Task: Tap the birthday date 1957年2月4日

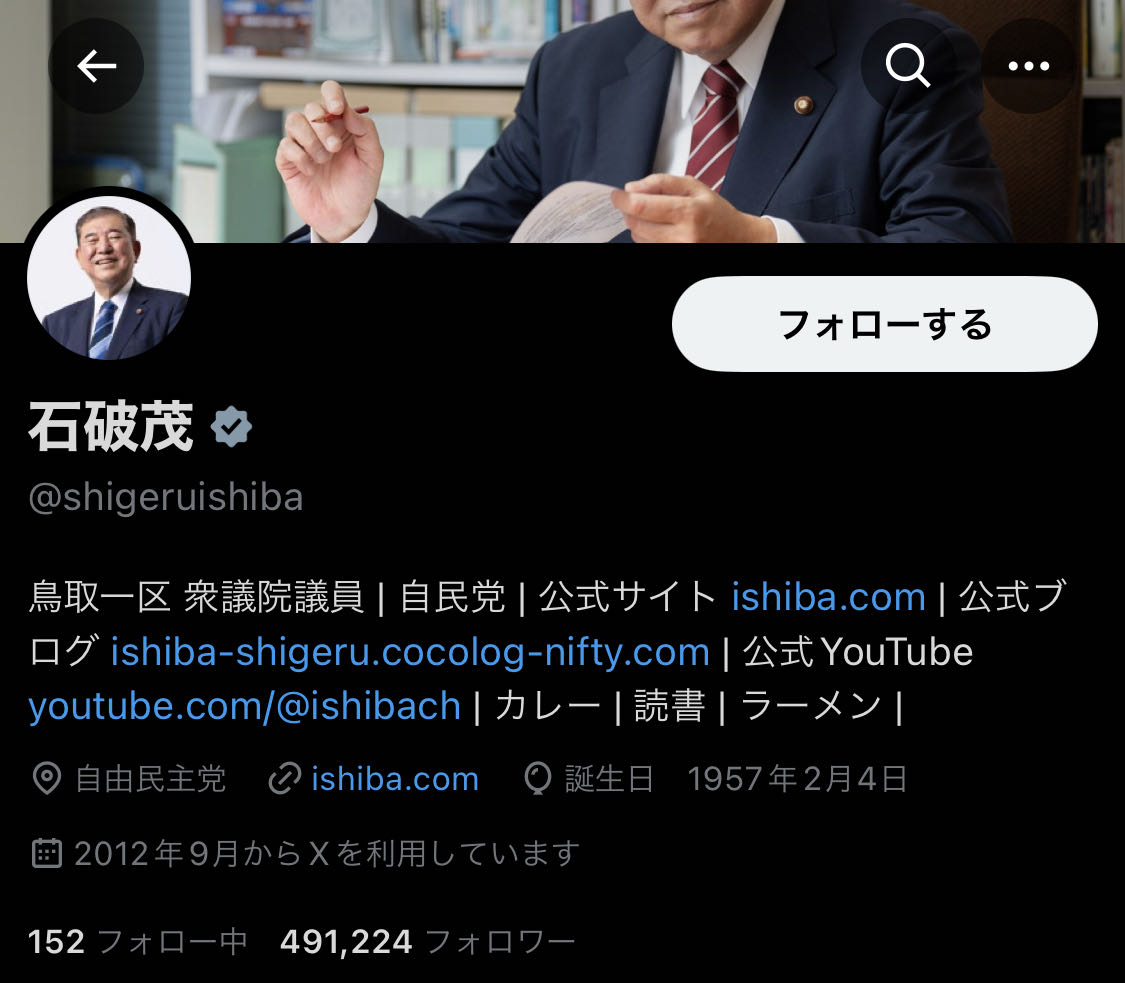Action: click(x=797, y=779)
